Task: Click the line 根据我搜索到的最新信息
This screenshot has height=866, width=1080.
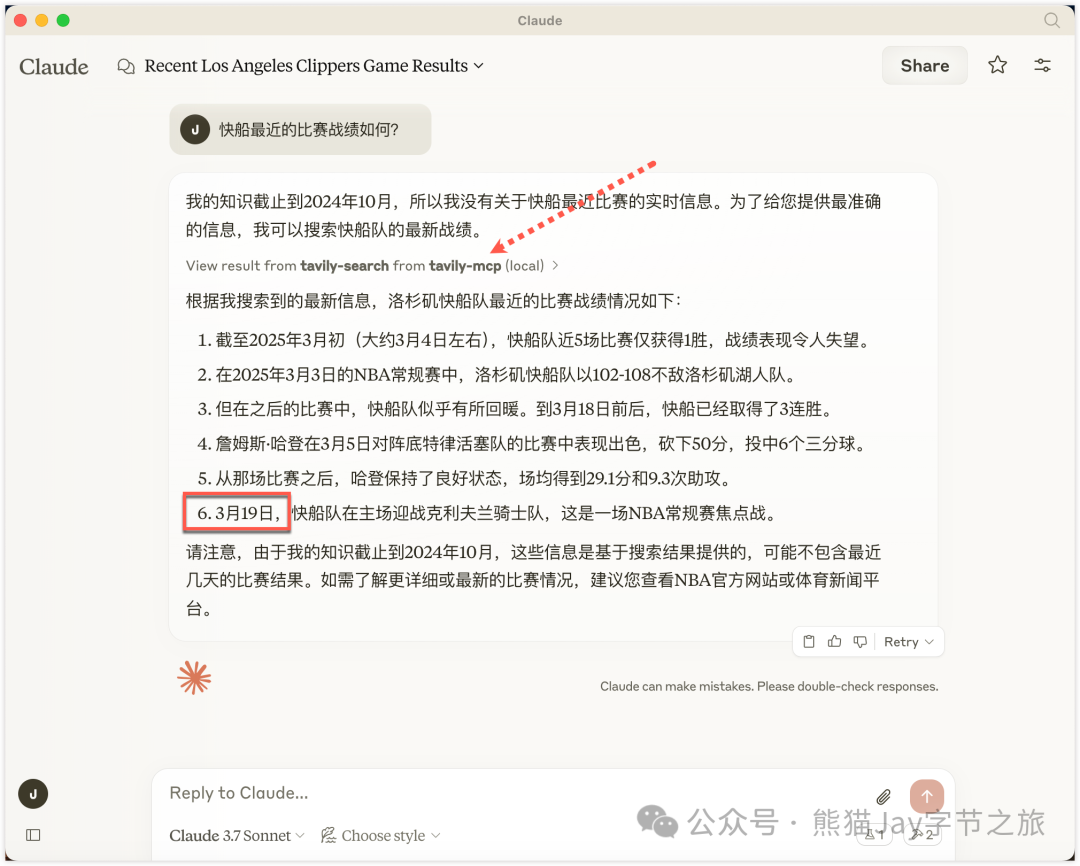Action: pyautogui.click(x=433, y=301)
